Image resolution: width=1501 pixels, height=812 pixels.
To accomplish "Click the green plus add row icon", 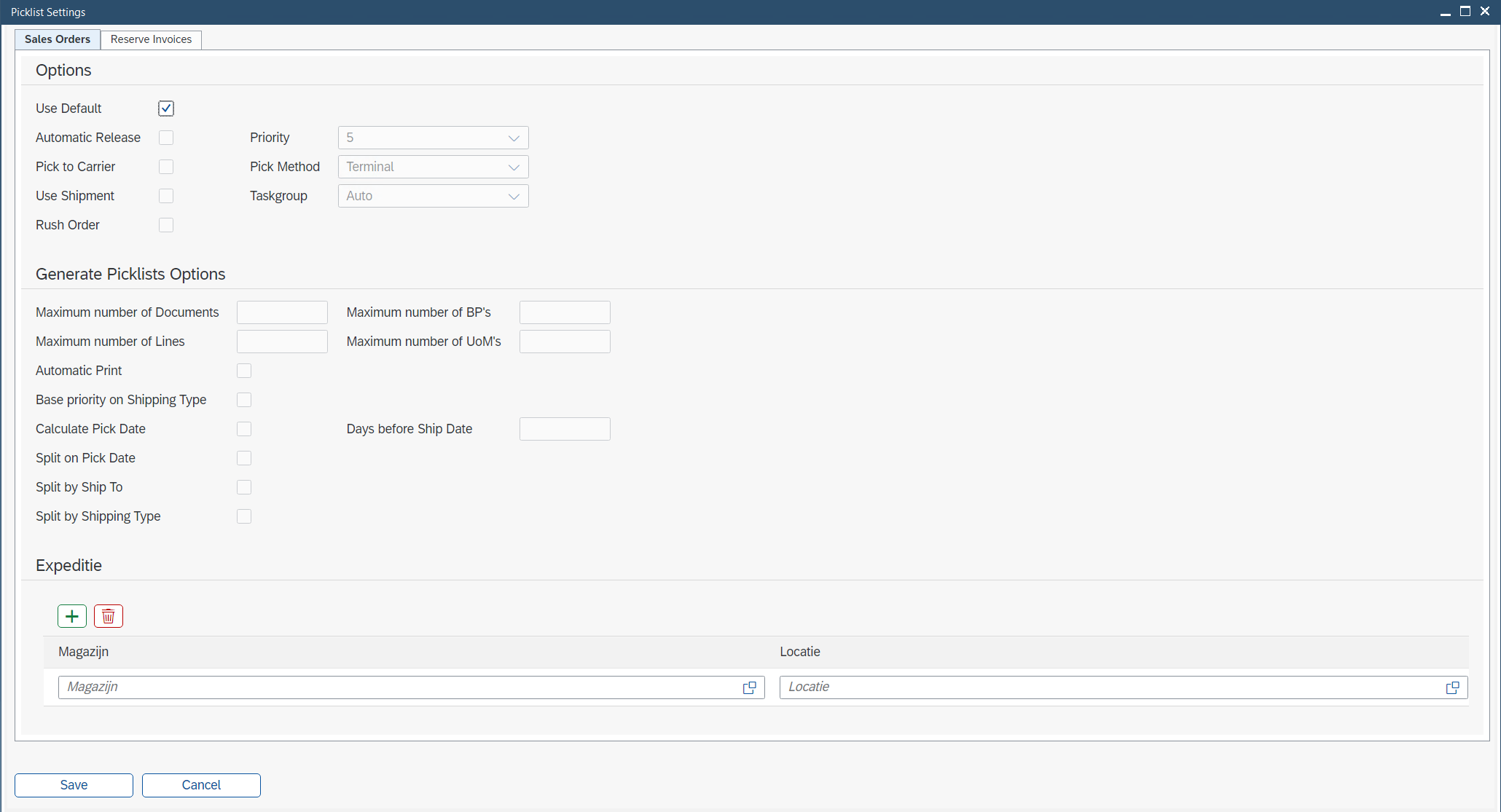I will tap(72, 616).
